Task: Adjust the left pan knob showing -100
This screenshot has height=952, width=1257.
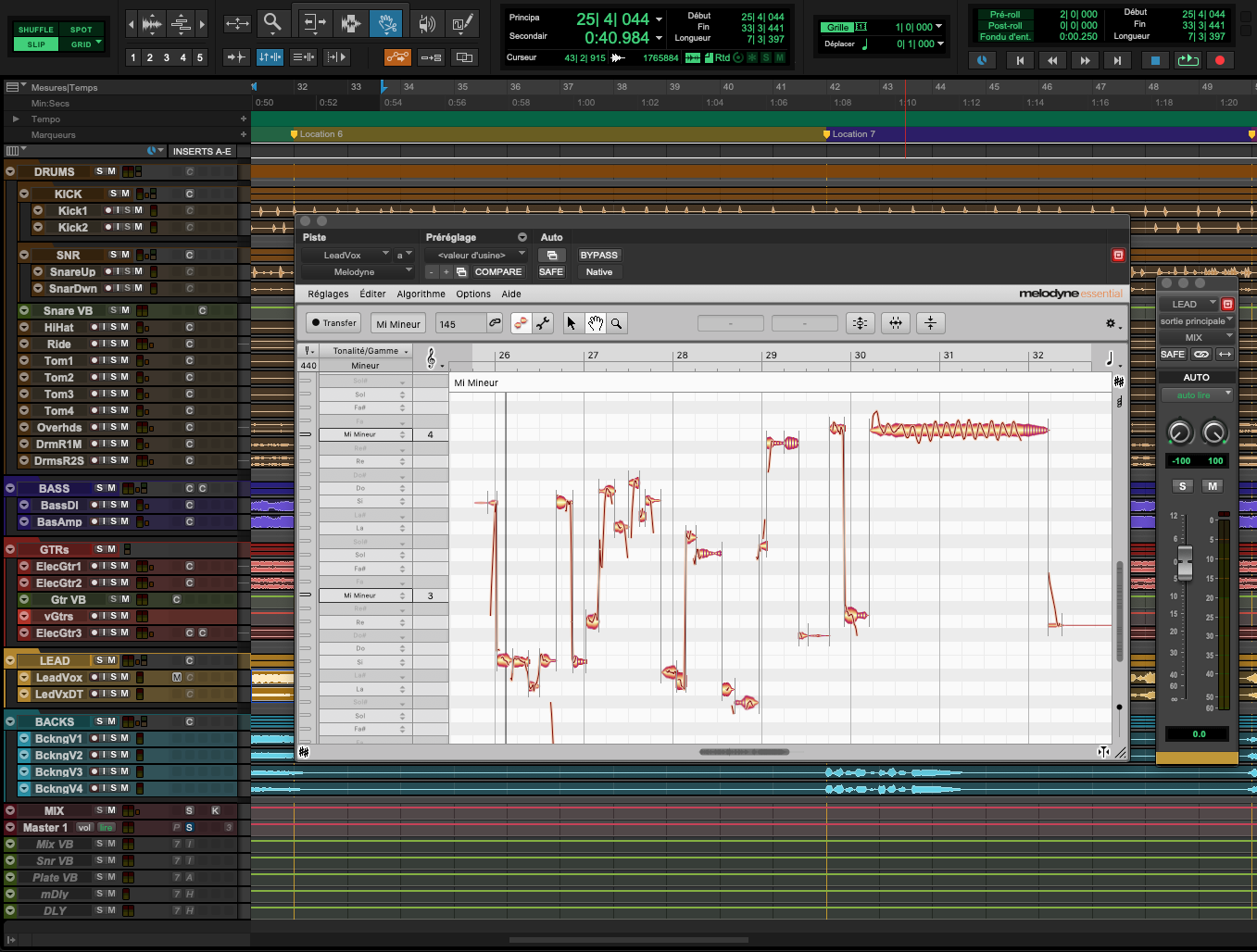Action: point(1179,432)
